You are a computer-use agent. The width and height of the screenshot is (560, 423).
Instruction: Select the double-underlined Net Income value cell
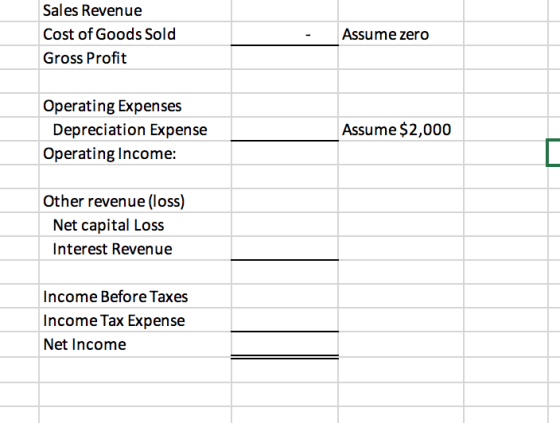click(x=285, y=344)
